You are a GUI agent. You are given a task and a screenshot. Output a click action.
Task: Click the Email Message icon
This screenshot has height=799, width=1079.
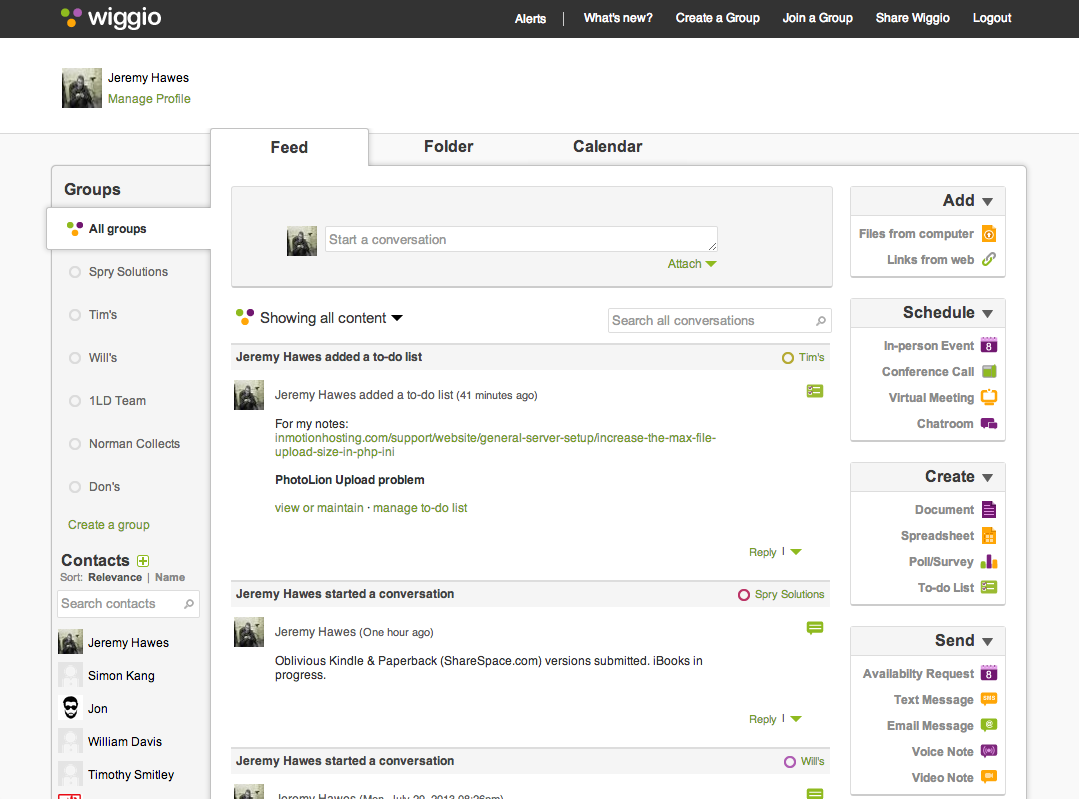[x=989, y=725]
